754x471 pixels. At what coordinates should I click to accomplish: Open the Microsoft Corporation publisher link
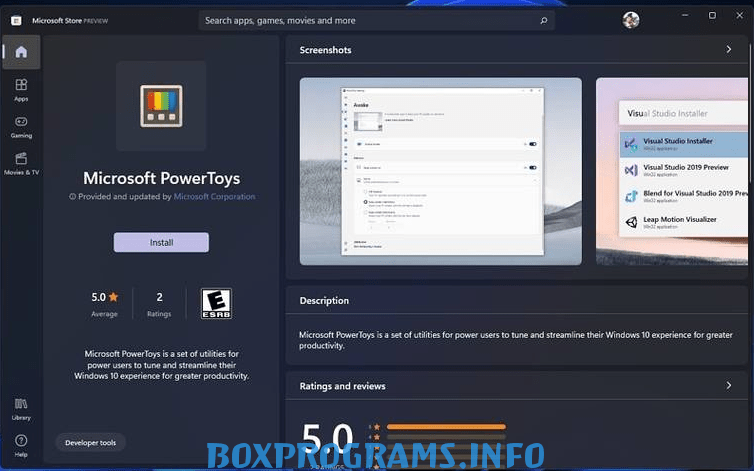point(214,196)
